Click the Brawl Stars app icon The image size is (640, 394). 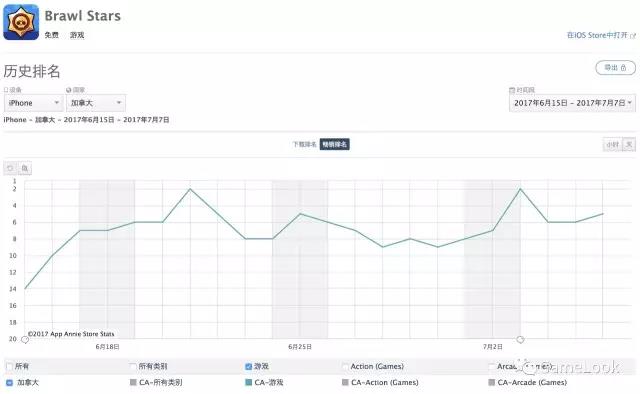click(21, 22)
